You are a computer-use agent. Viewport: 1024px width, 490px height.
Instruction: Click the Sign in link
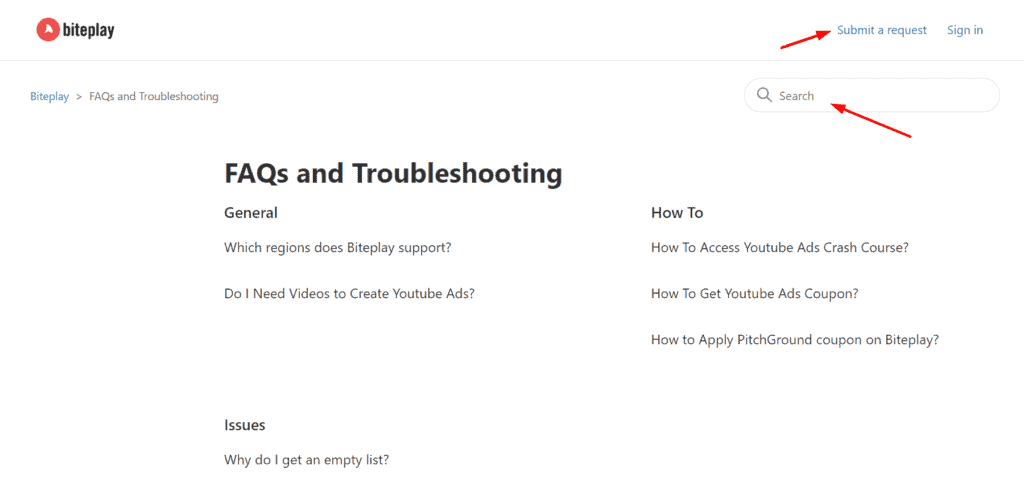[x=965, y=30]
